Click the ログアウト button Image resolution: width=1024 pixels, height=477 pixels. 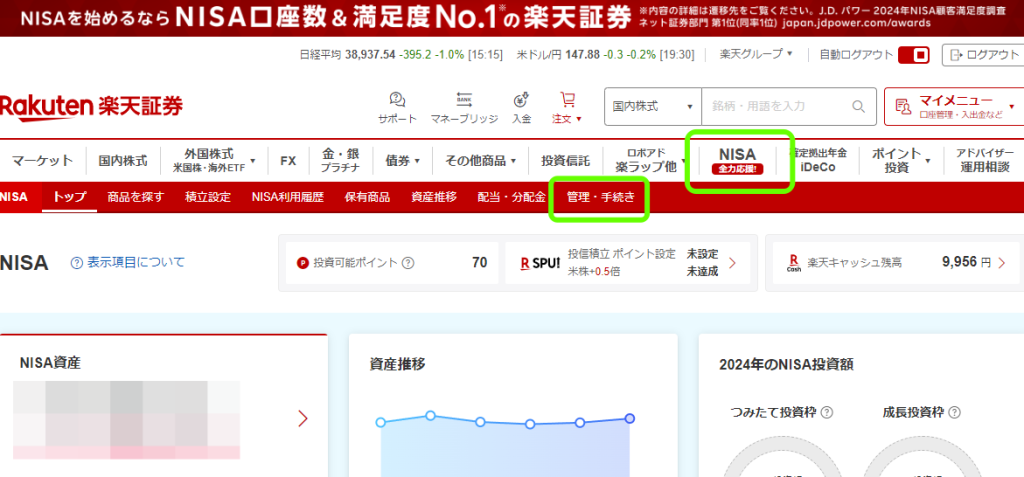point(983,55)
